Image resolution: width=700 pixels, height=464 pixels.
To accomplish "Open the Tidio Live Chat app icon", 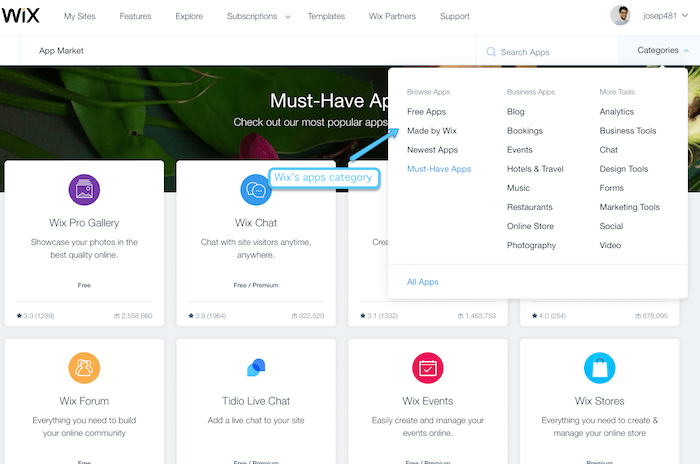I will coord(256,368).
